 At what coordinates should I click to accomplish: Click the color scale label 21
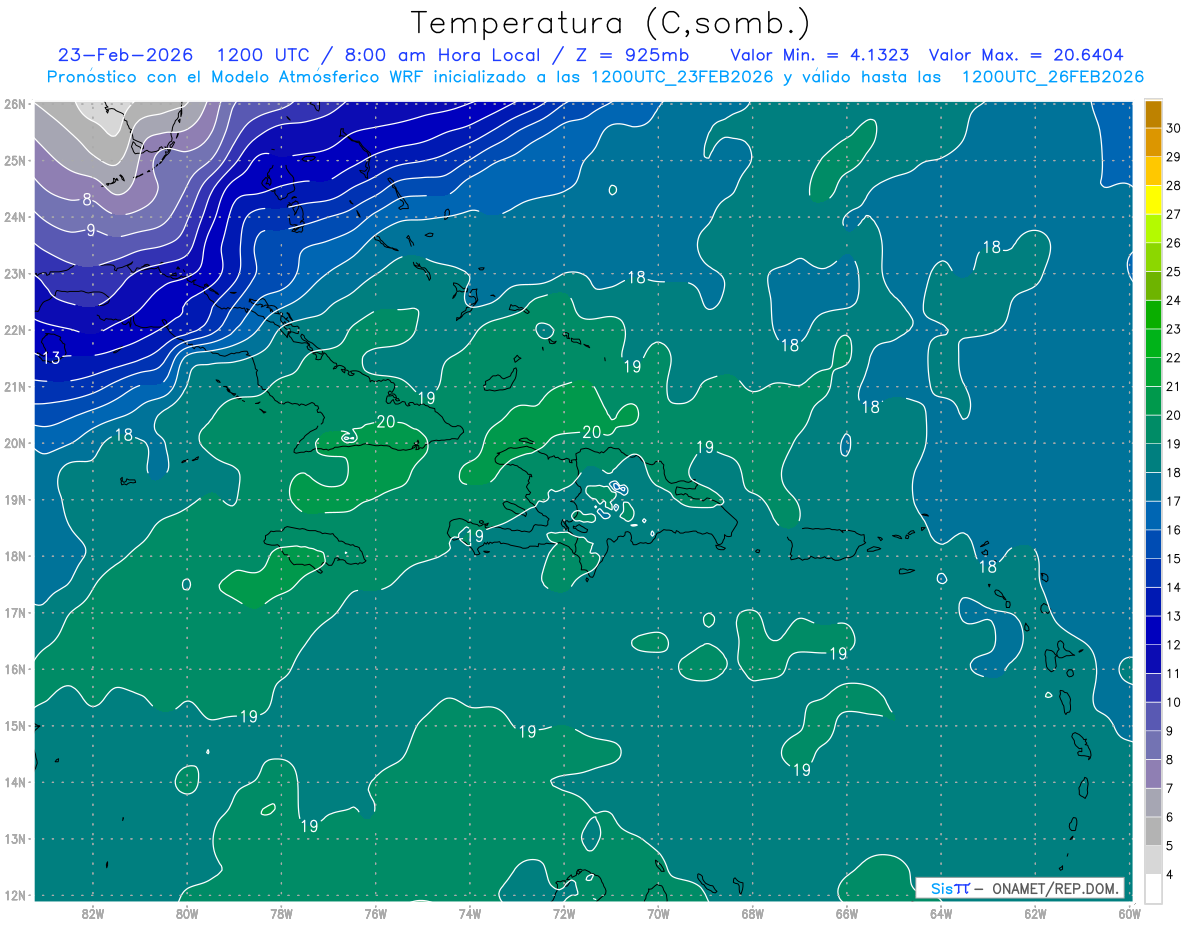(x=1174, y=387)
